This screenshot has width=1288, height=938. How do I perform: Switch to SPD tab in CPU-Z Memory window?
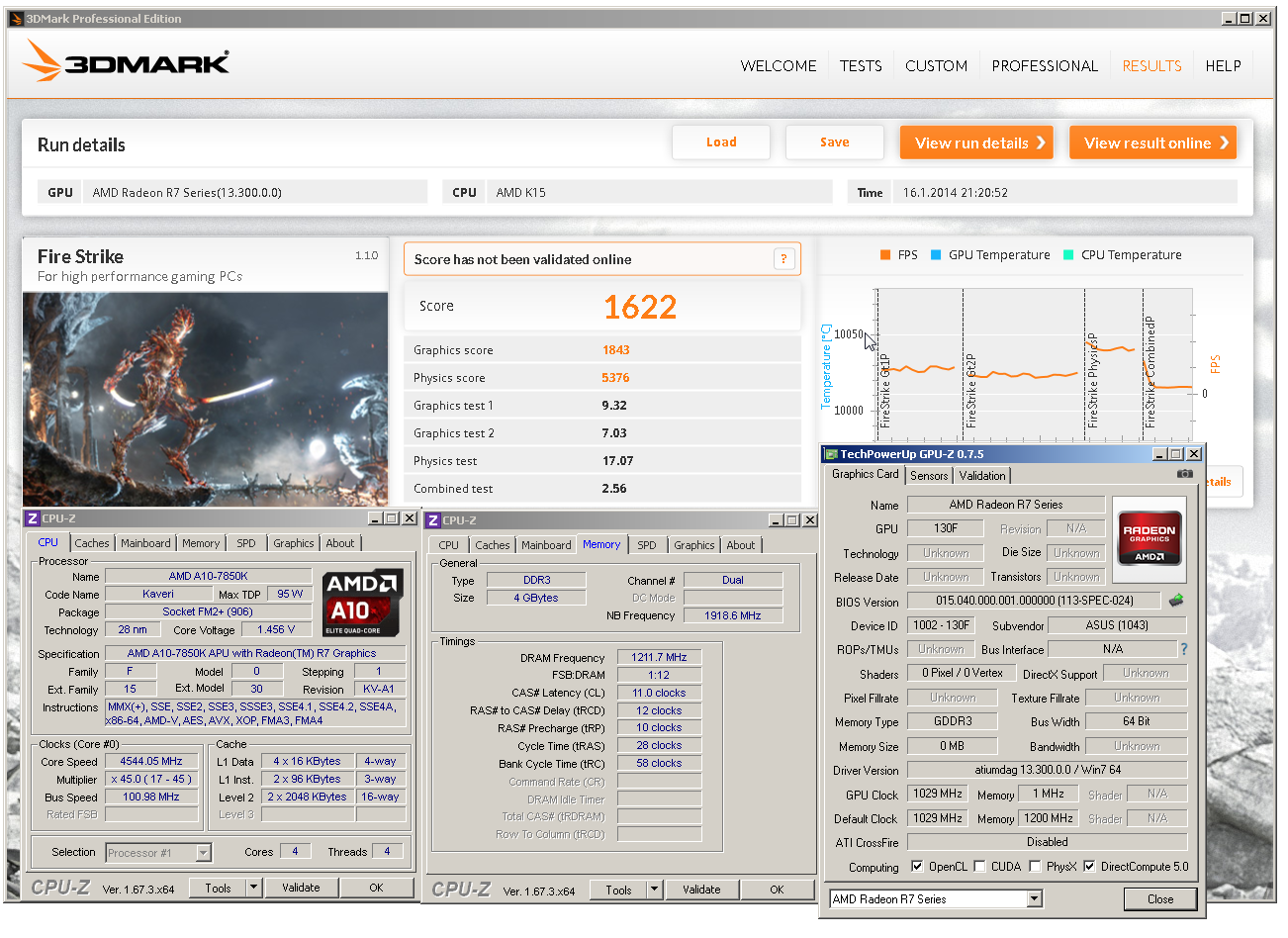647,545
